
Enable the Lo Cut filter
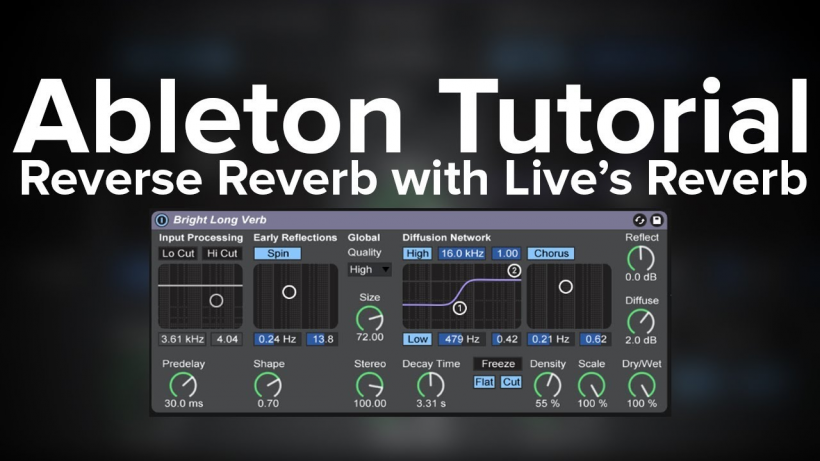point(178,254)
